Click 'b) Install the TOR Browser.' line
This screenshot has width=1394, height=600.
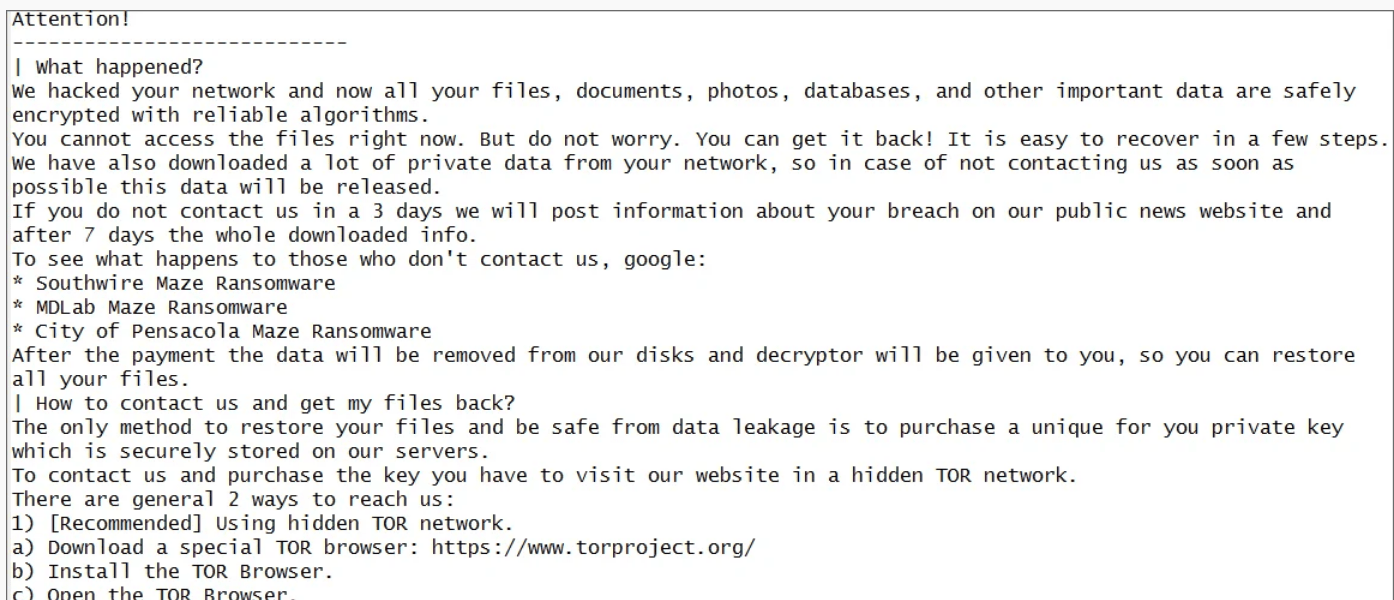point(173,571)
